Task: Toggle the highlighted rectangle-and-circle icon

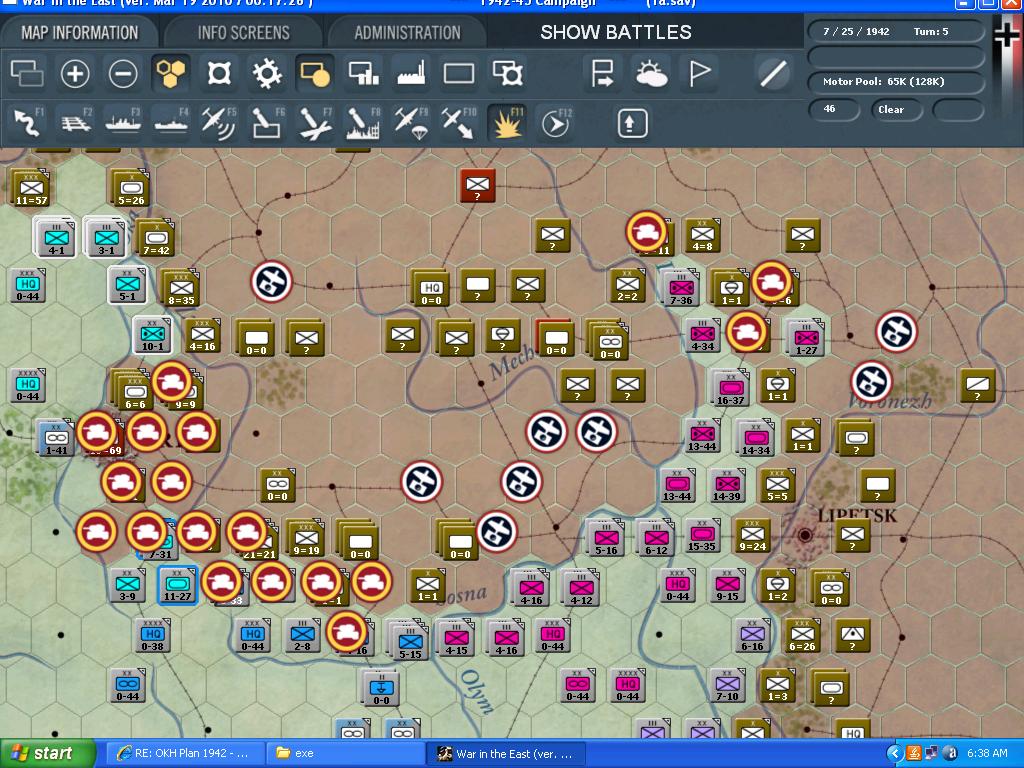Action: [315, 73]
